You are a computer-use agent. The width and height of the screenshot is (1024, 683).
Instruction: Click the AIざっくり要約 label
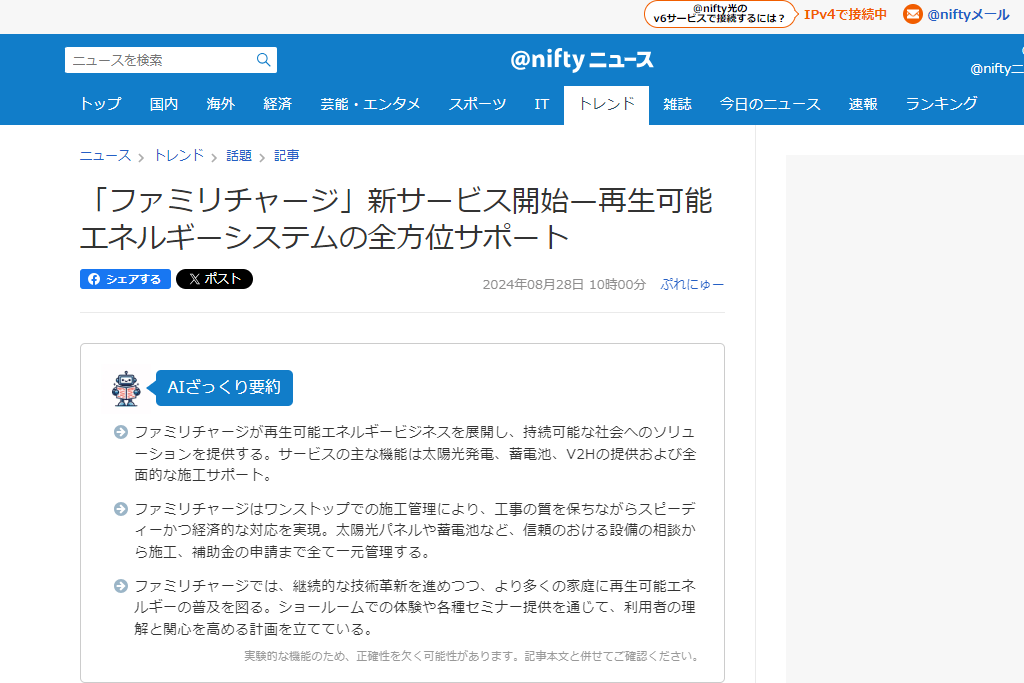224,388
